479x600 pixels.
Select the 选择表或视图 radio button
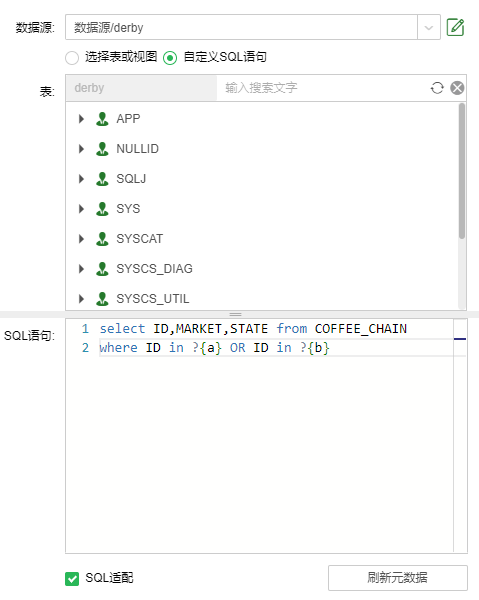pos(72,58)
